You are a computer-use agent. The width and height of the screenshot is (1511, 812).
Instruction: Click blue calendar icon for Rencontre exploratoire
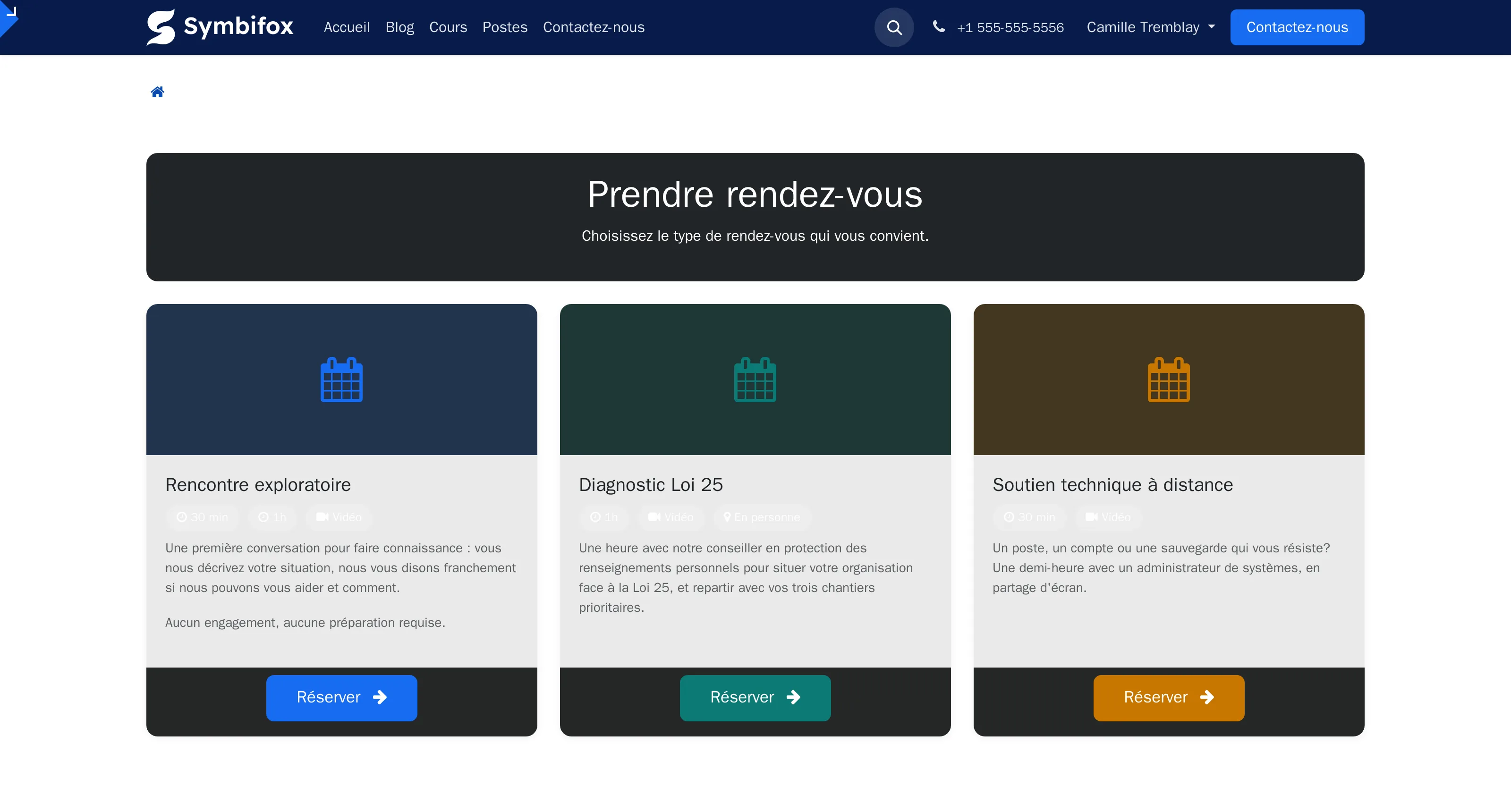coord(341,379)
